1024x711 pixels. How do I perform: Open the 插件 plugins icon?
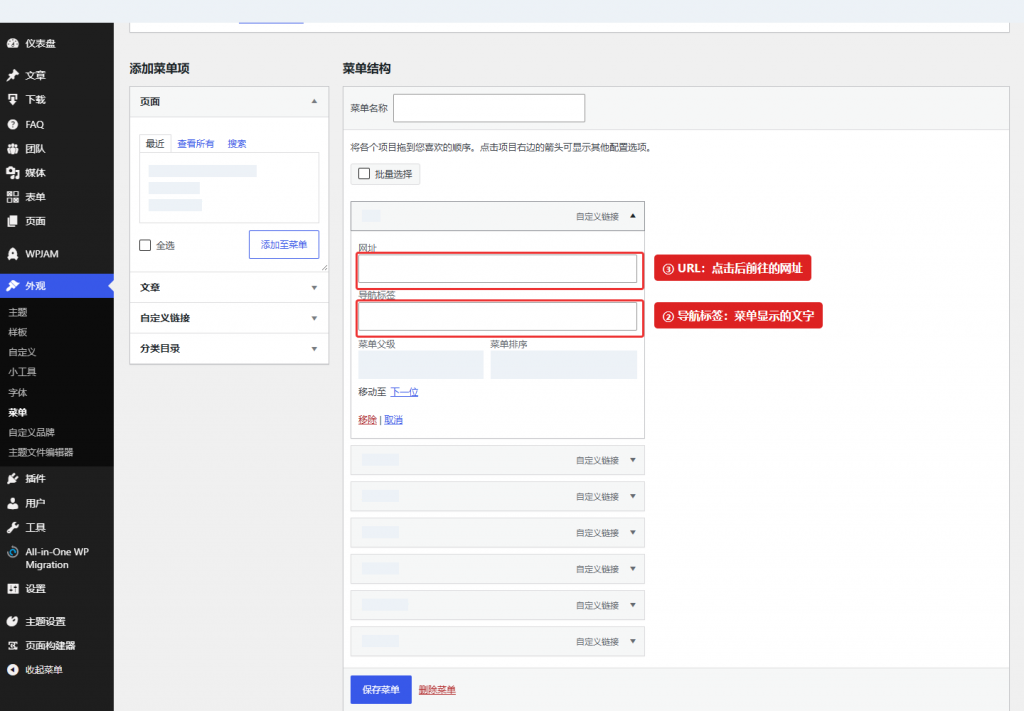click(x=12, y=479)
